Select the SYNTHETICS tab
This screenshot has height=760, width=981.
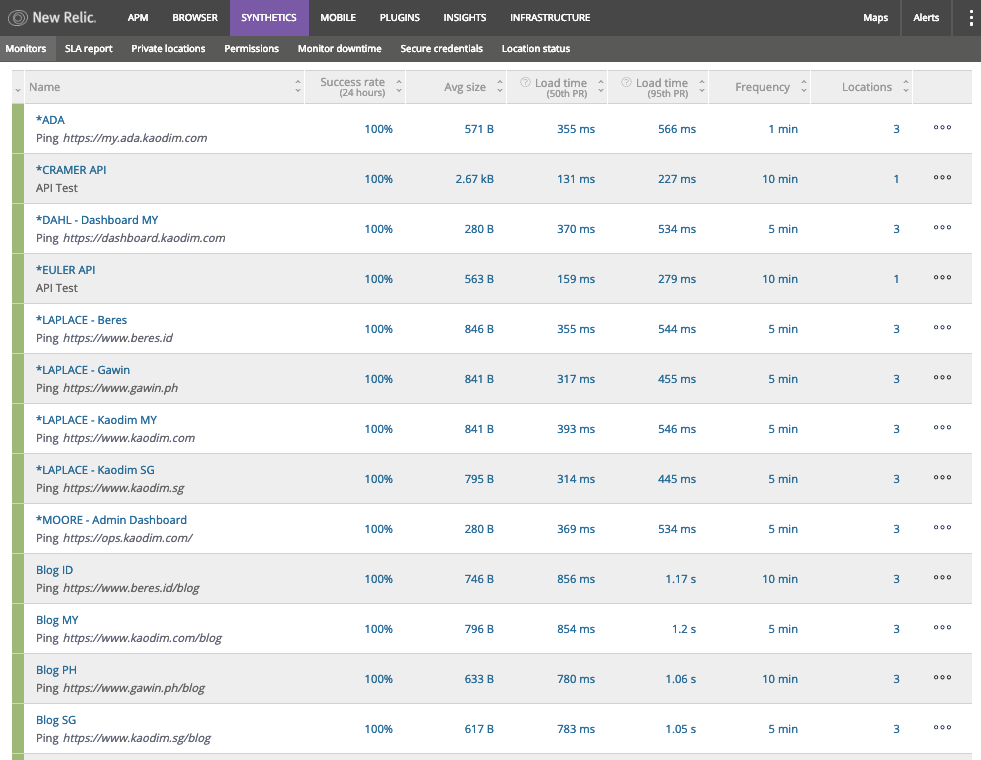coord(269,18)
